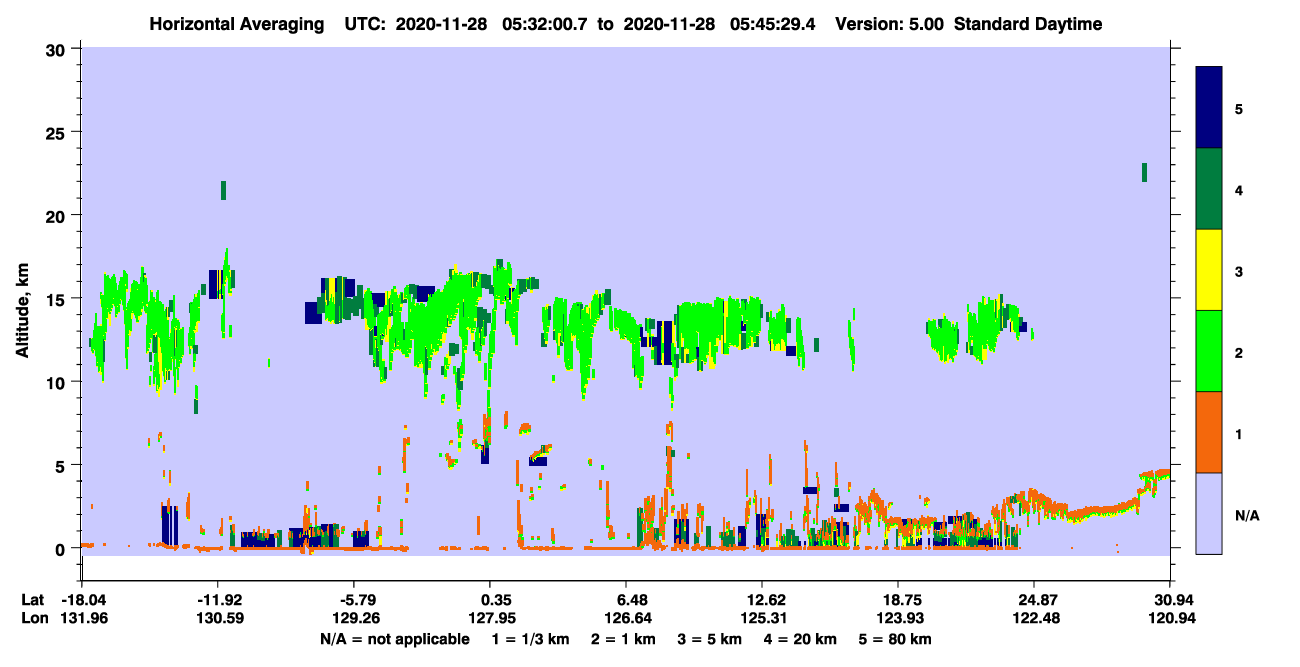1300x667 pixels.
Task: Click the 'Version: 5.00' text
Action: [889, 24]
